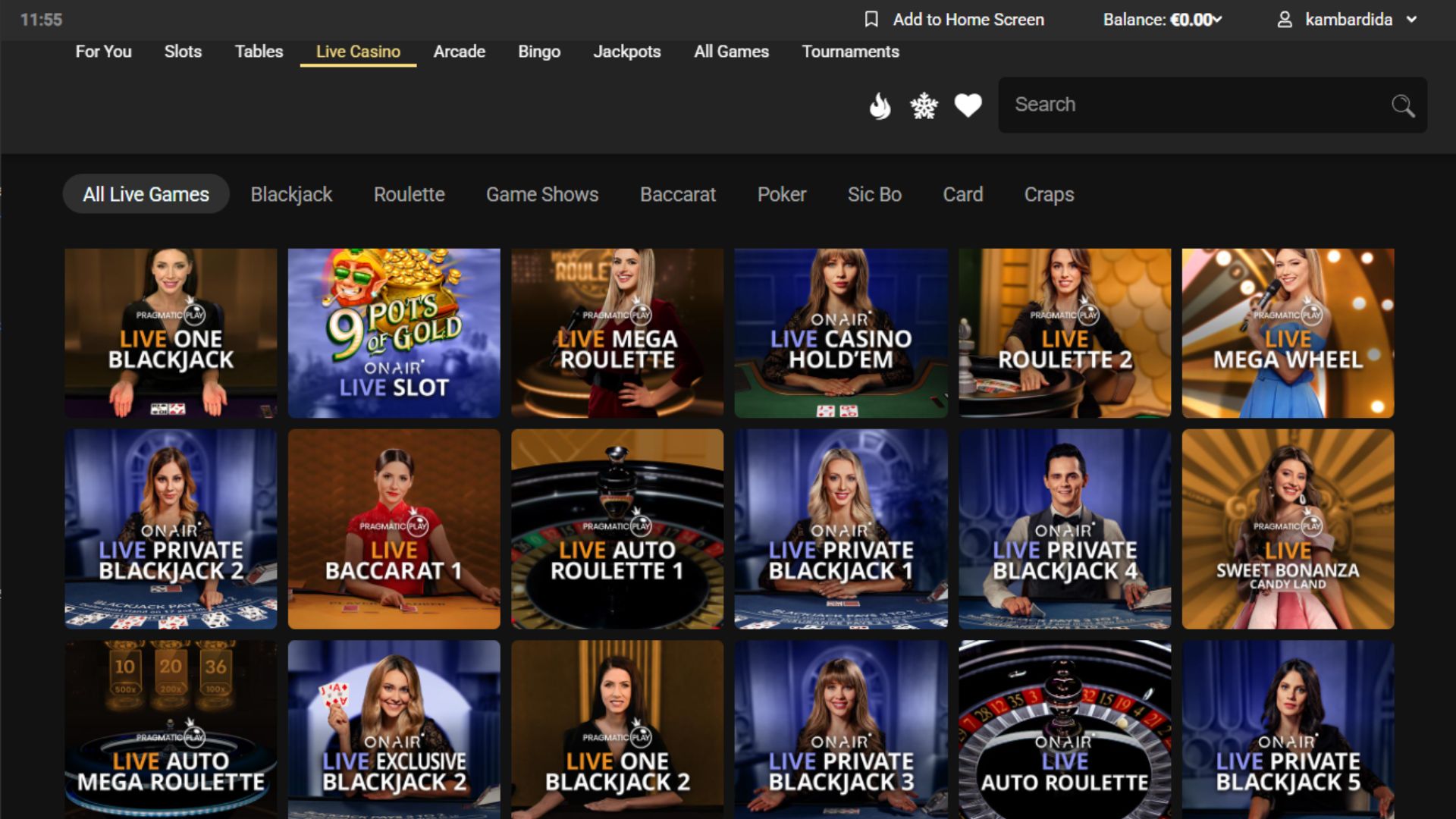
Task: Open the Live One Blackjack 2 game
Action: 617,730
